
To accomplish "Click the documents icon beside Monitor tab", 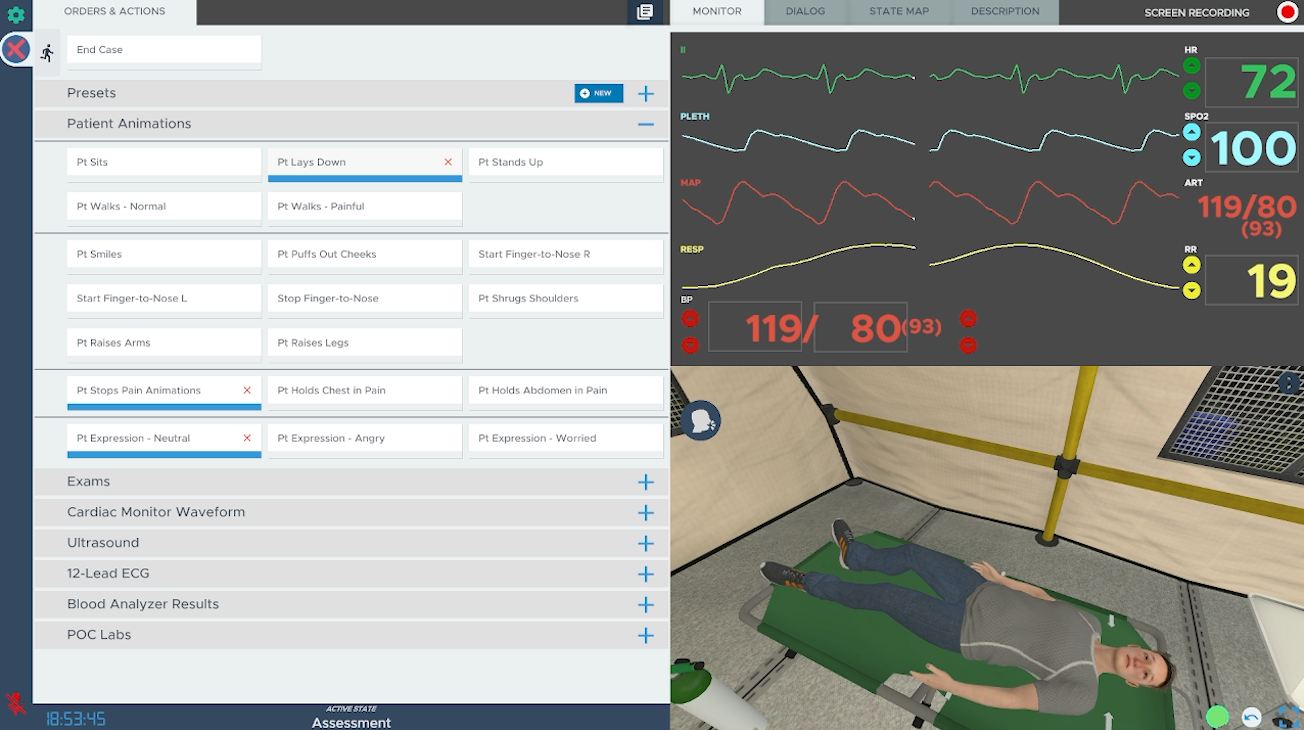I will tap(645, 12).
